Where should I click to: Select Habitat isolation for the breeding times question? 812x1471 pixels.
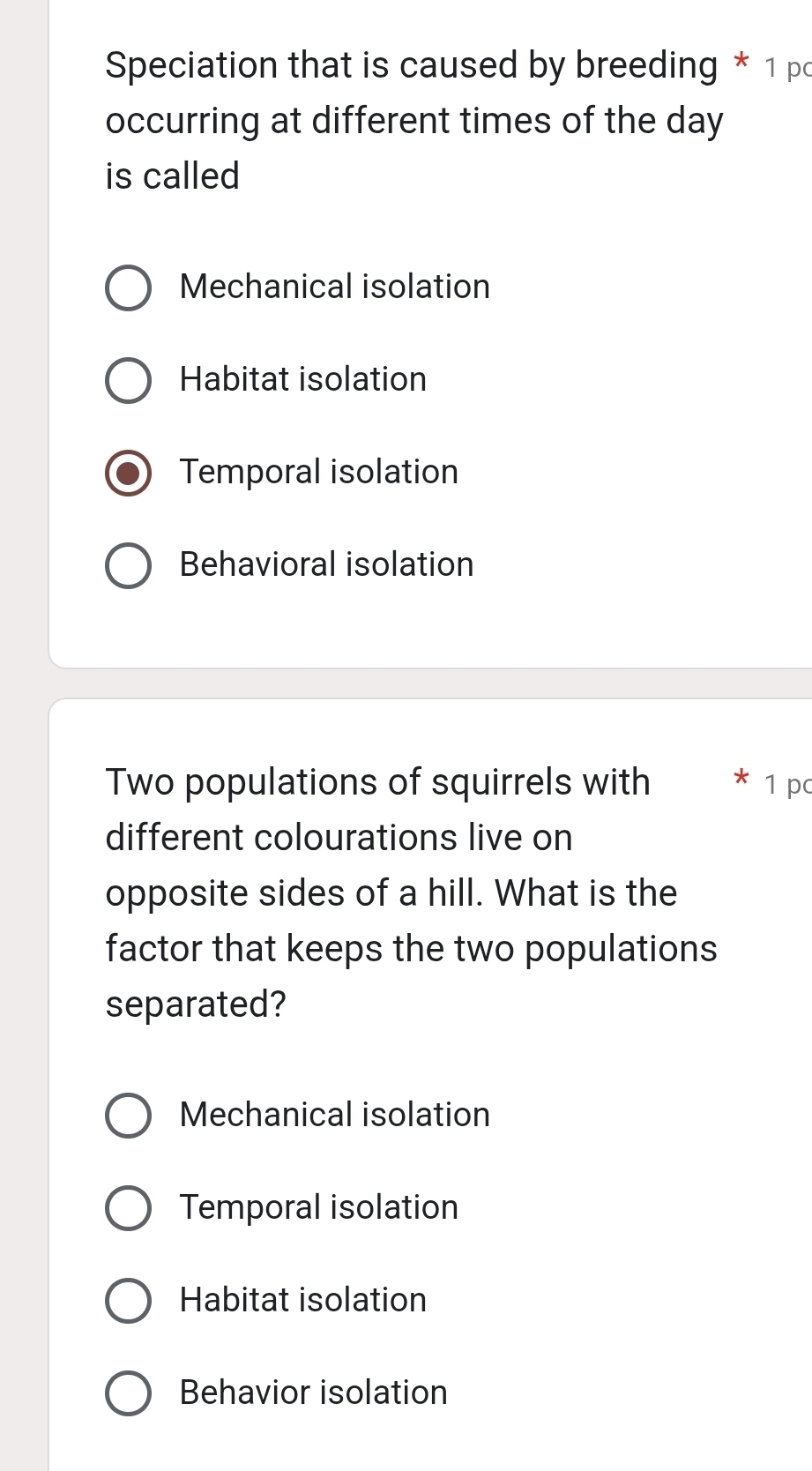point(128,380)
